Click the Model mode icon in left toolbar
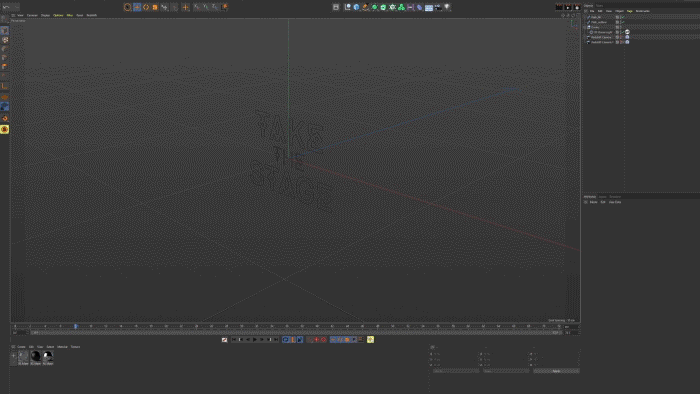 pos(4,31)
